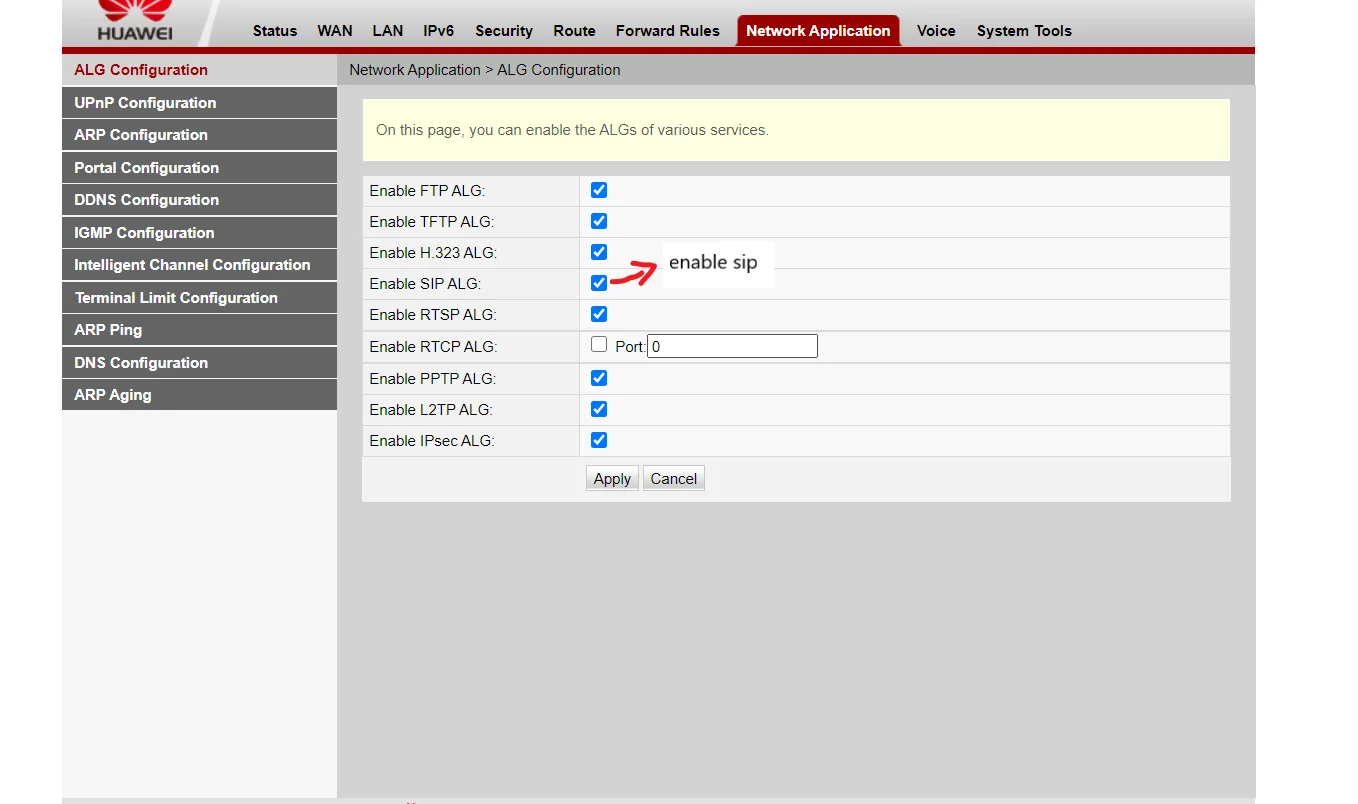Toggle the Enable FTP ALG checkbox

(x=599, y=190)
